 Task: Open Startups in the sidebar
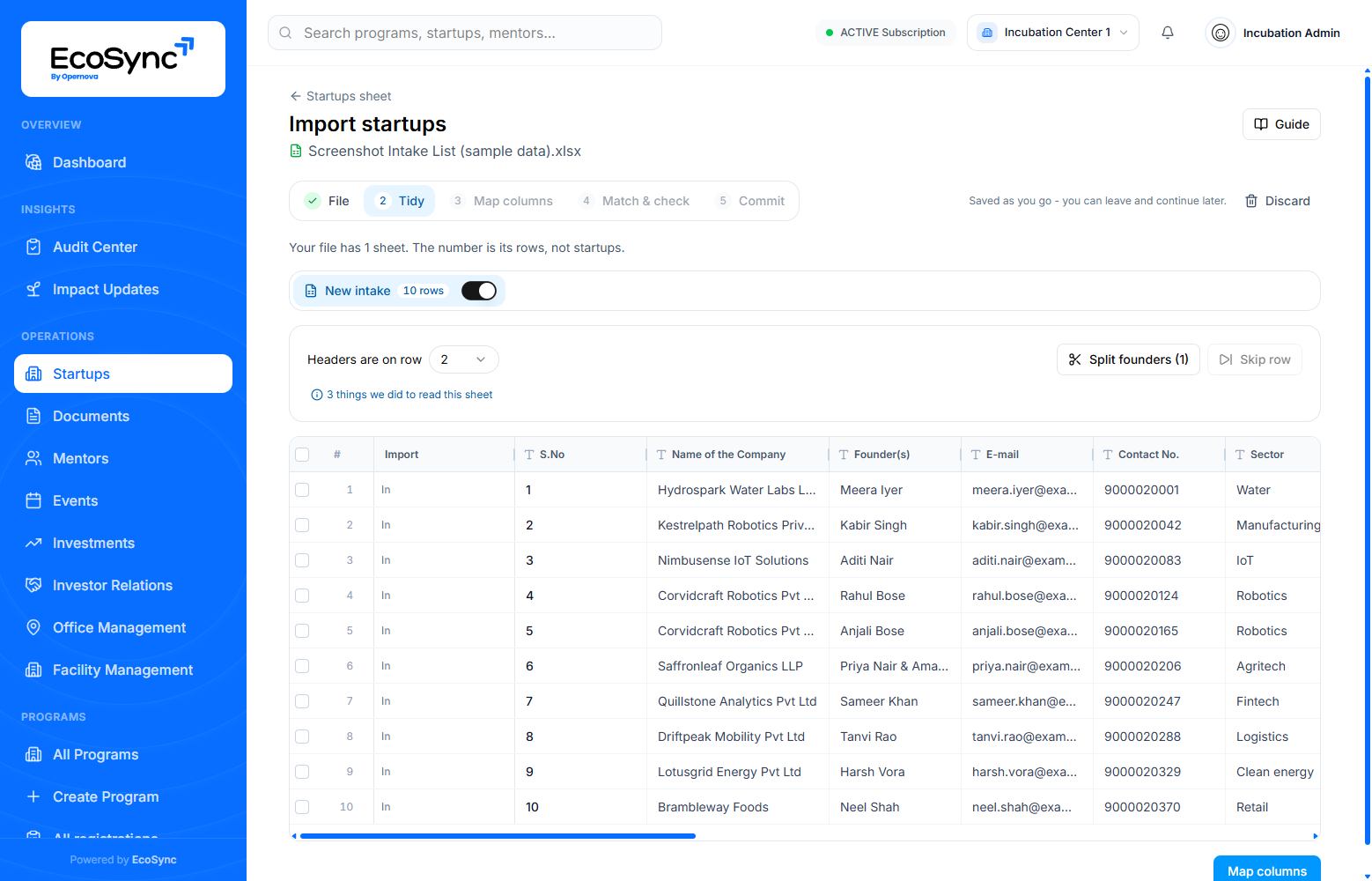123,374
